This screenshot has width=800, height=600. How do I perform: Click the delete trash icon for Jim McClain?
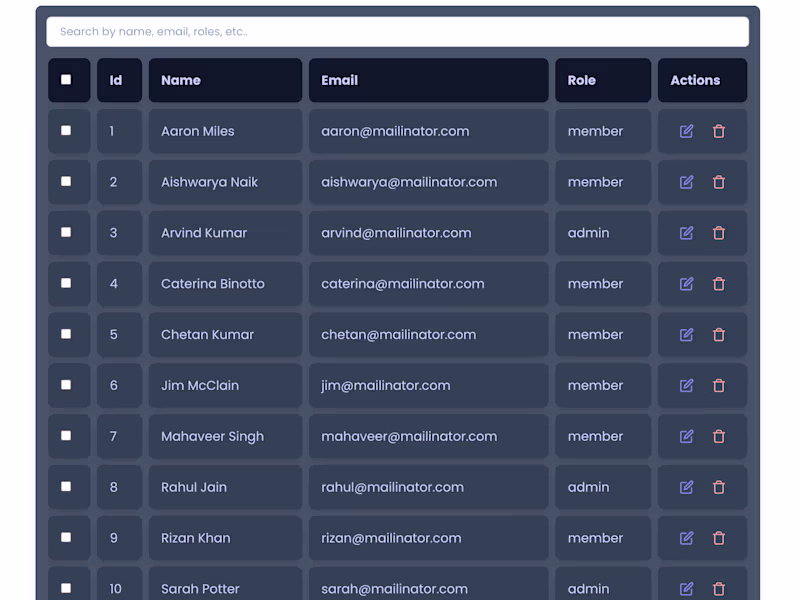[719, 385]
